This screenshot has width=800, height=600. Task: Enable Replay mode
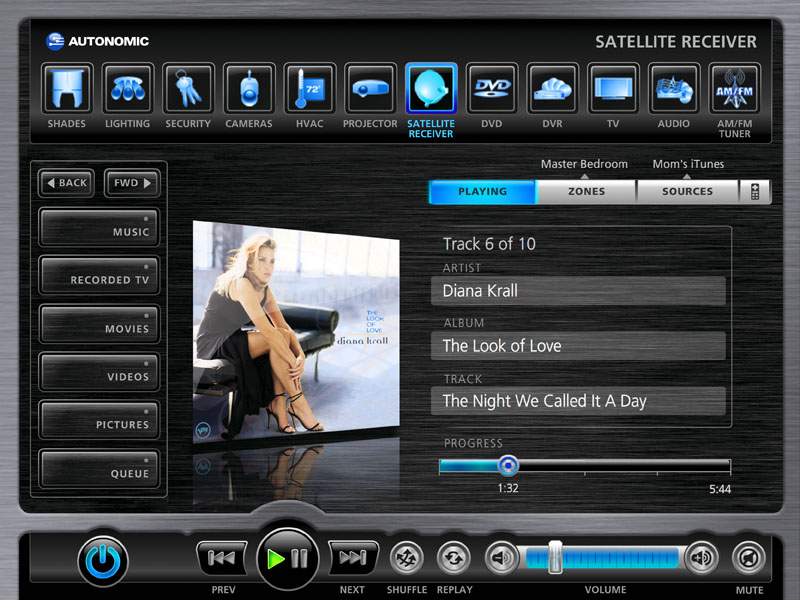point(452,557)
